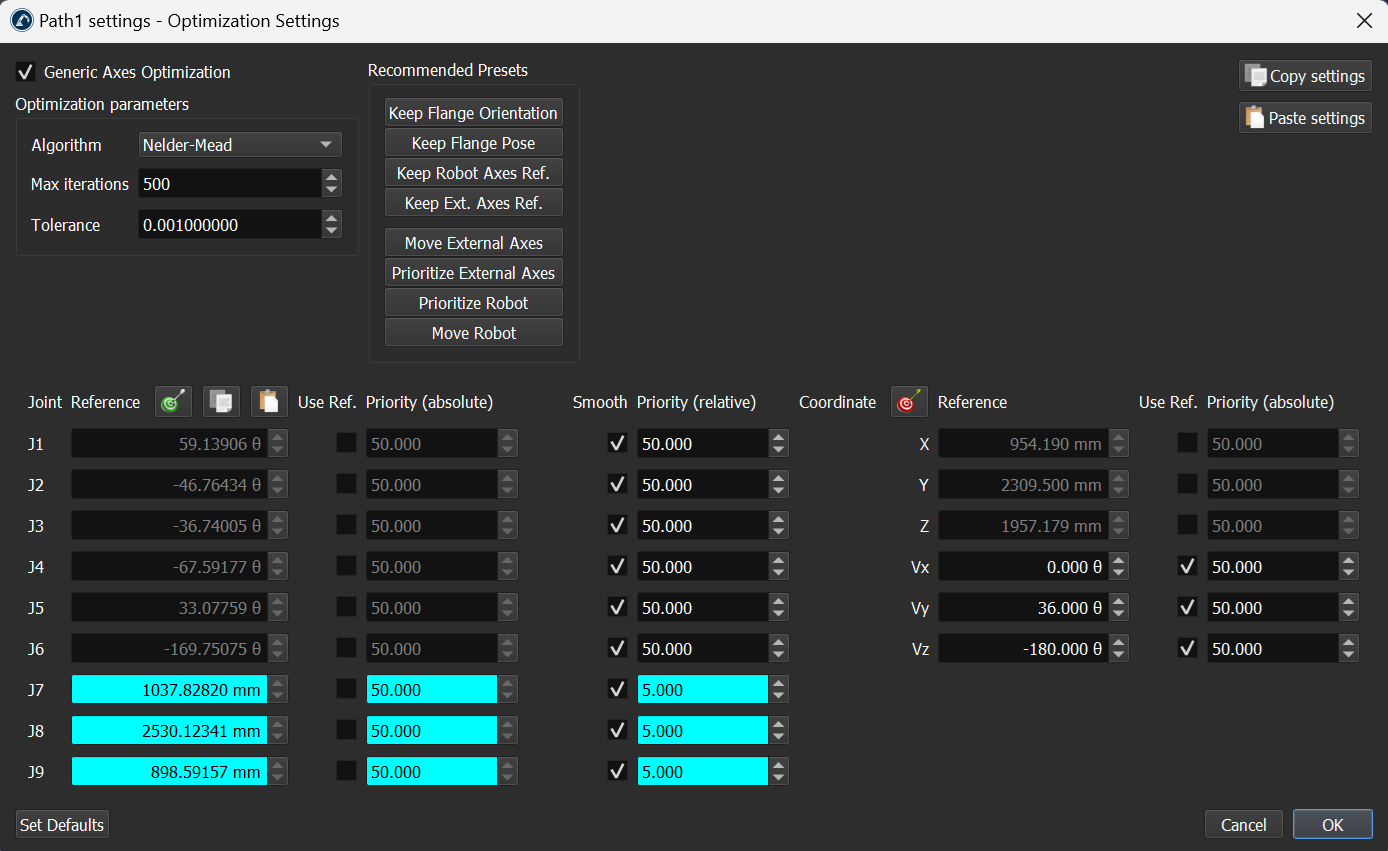Apply the Prioritize External Axes preset

click(x=473, y=273)
